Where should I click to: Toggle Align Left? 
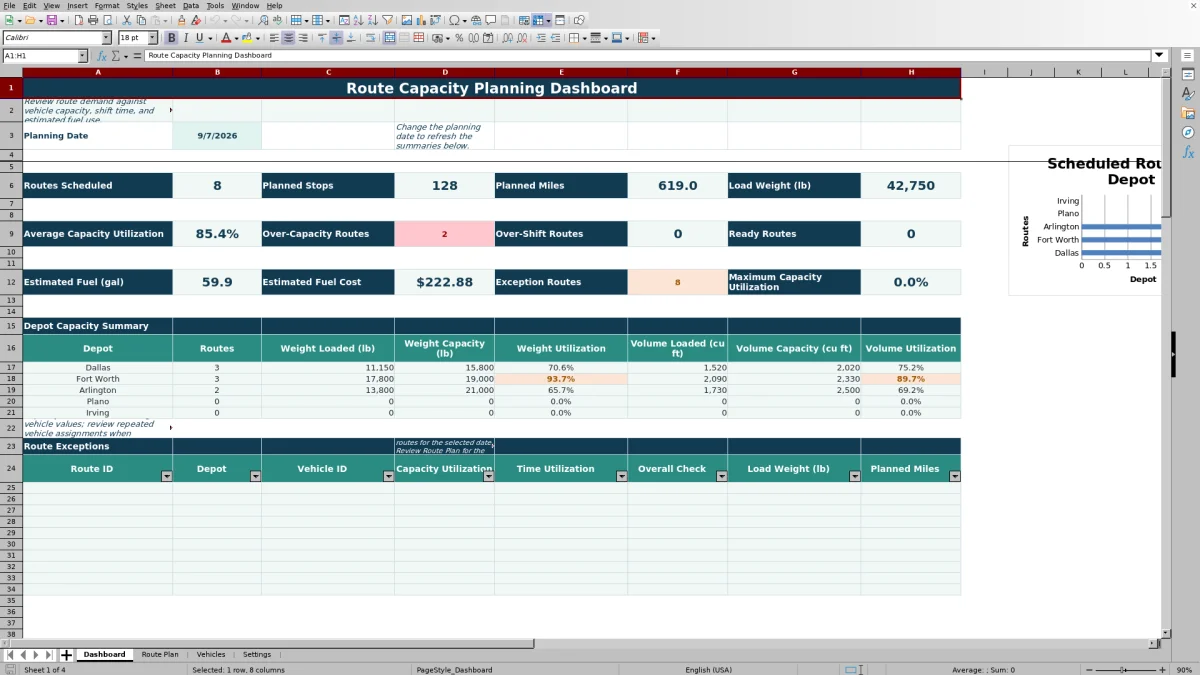273,38
